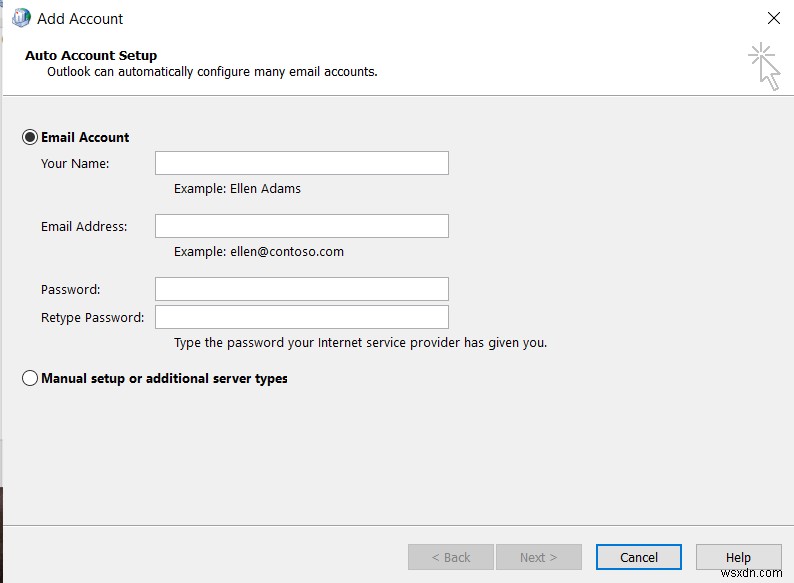The width and height of the screenshot is (794, 583).
Task: Click the "Retype Password:" label
Action: (92, 317)
